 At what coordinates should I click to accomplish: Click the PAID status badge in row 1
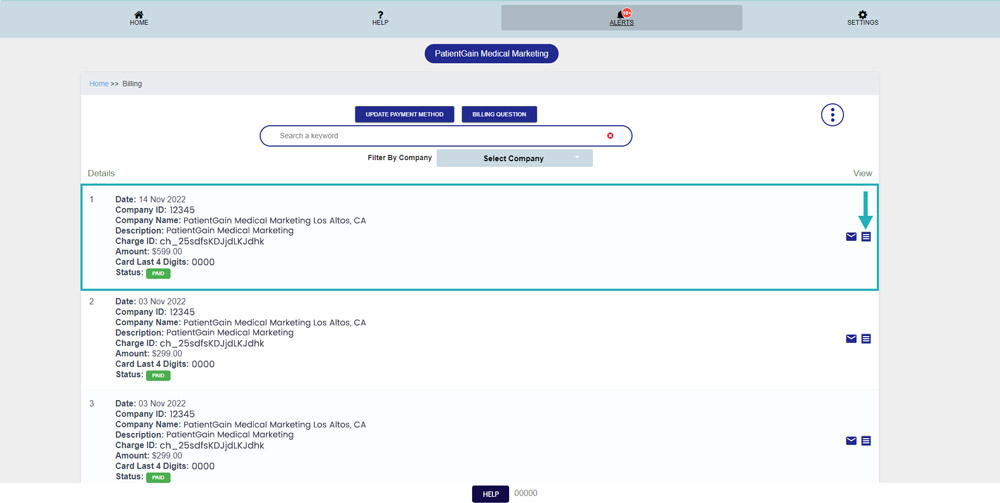(x=158, y=273)
